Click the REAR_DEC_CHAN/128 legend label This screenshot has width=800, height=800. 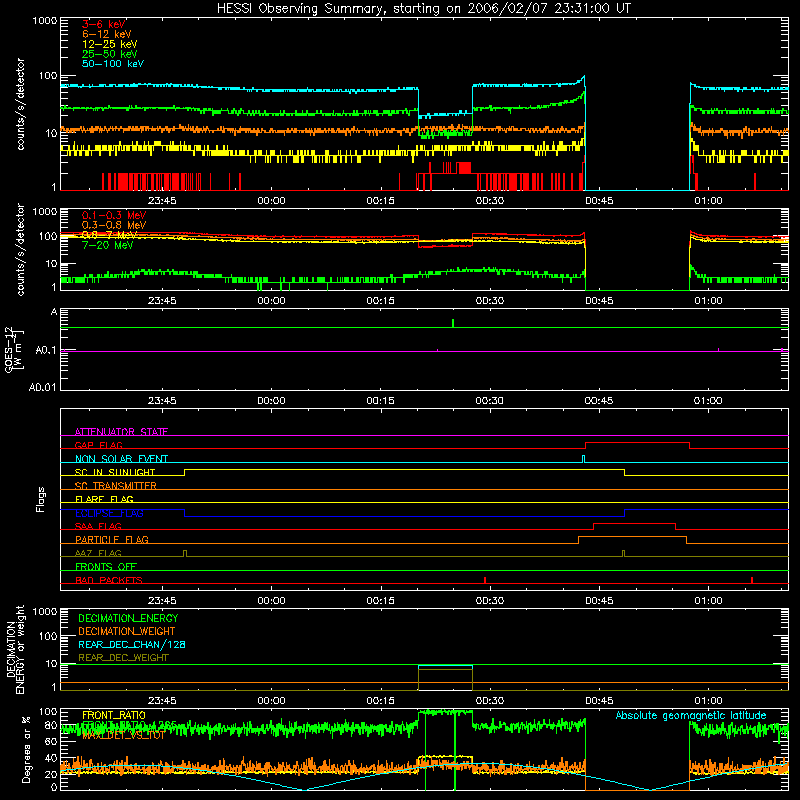click(132, 645)
